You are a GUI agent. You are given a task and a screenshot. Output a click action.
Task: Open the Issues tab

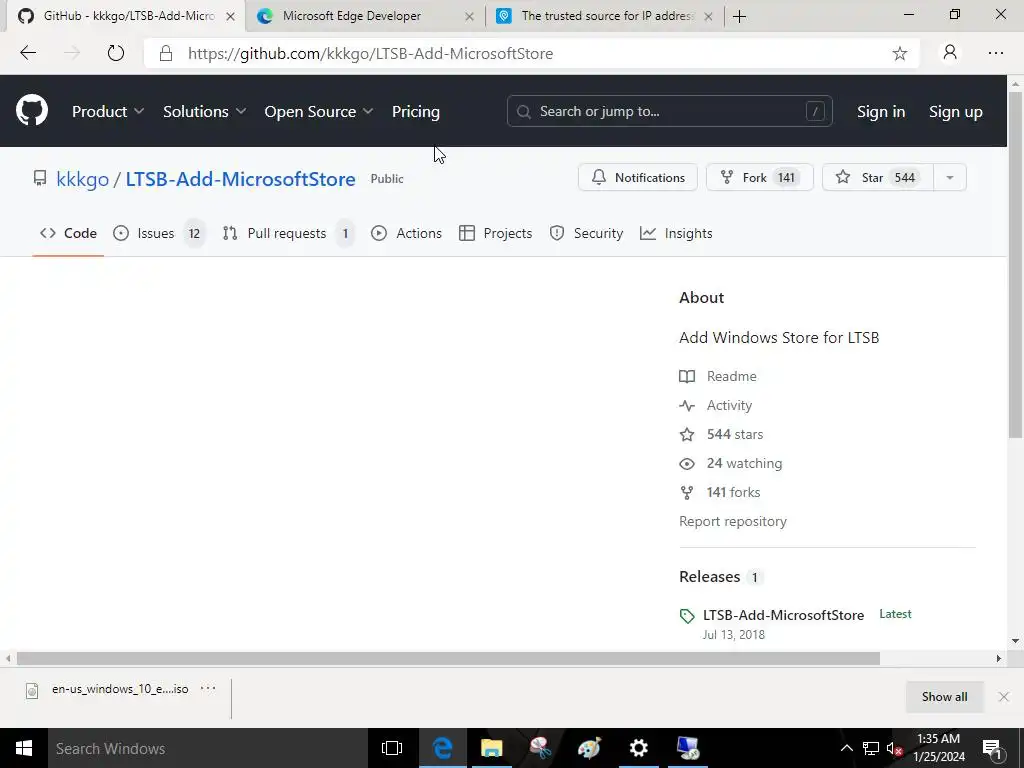point(157,233)
